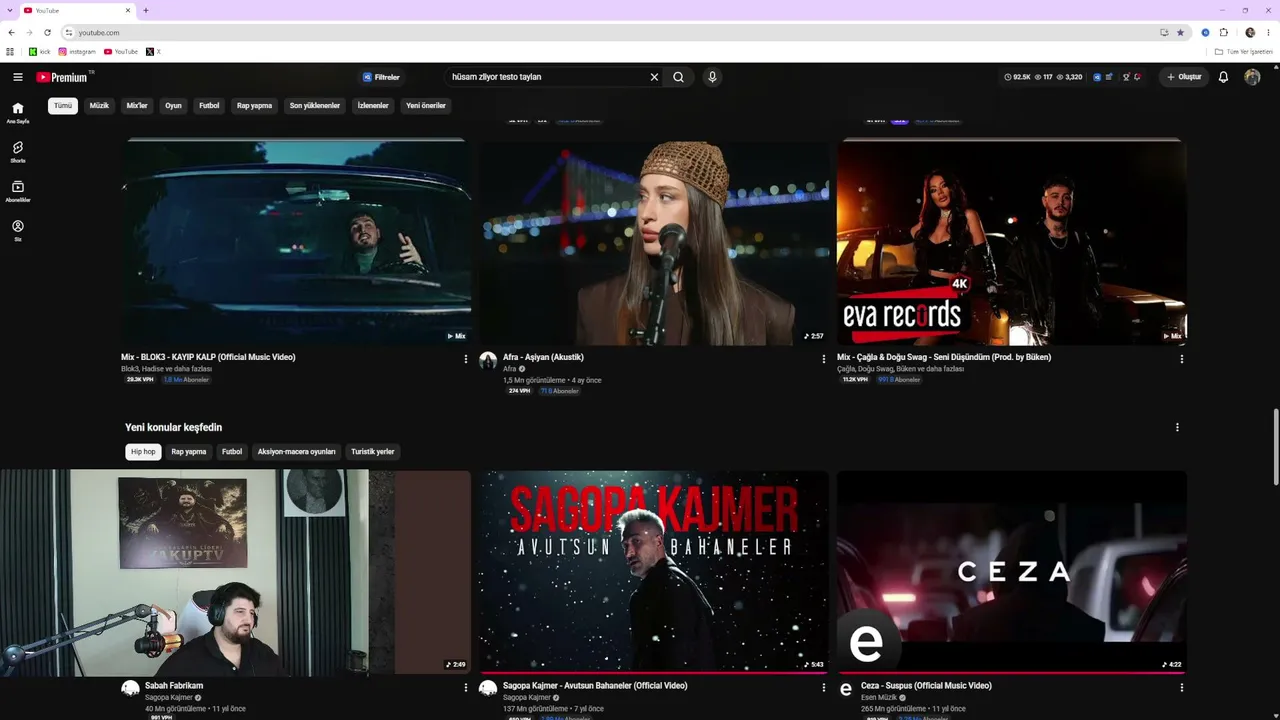Open the YouTube account avatar menu
1280x720 pixels.
1252,77
